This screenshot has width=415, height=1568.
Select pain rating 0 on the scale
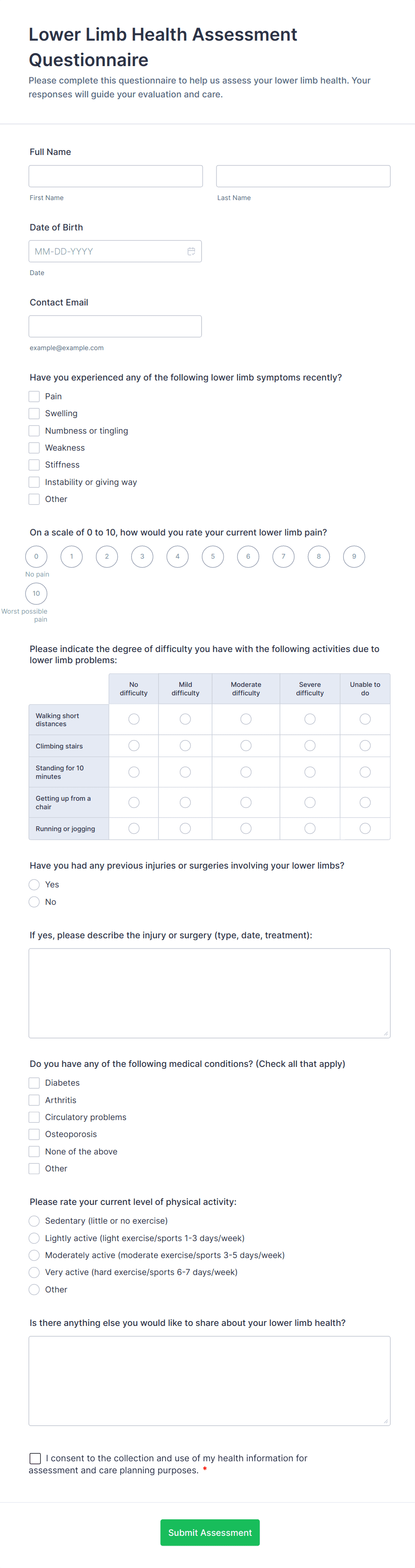pyautogui.click(x=37, y=556)
